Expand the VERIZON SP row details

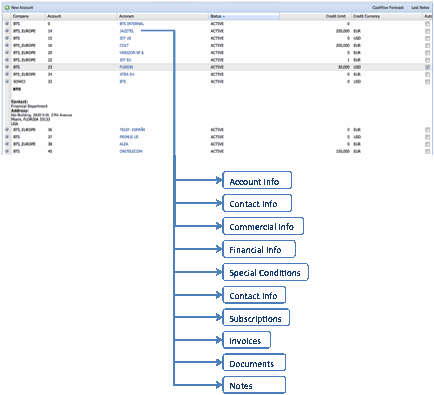pyautogui.click(x=7, y=53)
